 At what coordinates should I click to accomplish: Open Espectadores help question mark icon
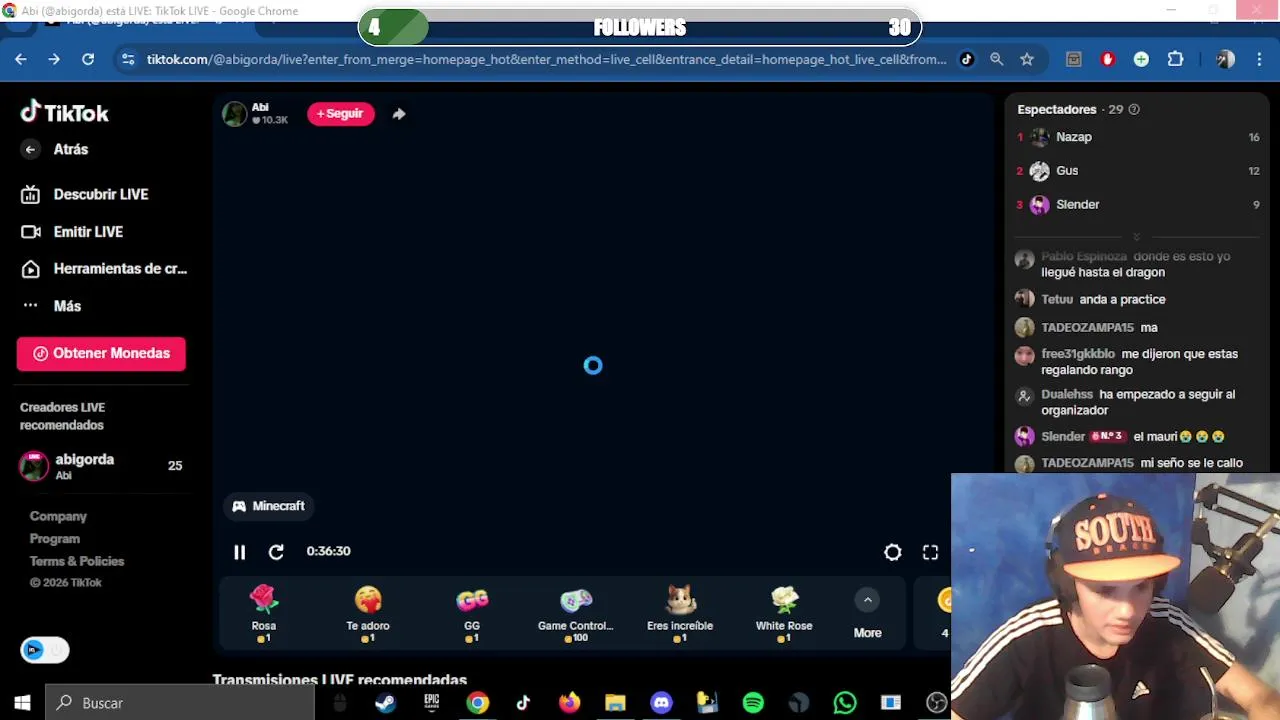1134,109
